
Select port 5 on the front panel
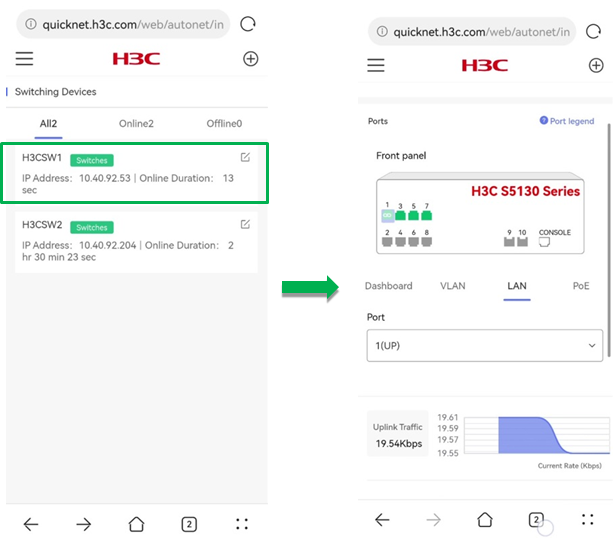pyautogui.click(x=414, y=215)
